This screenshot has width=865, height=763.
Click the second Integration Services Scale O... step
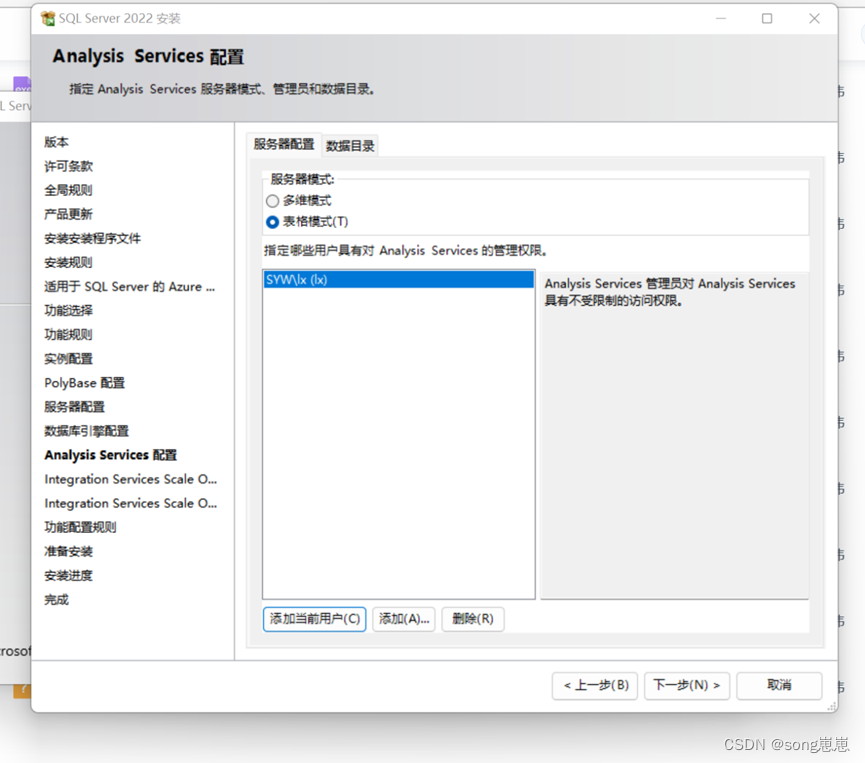click(x=131, y=504)
